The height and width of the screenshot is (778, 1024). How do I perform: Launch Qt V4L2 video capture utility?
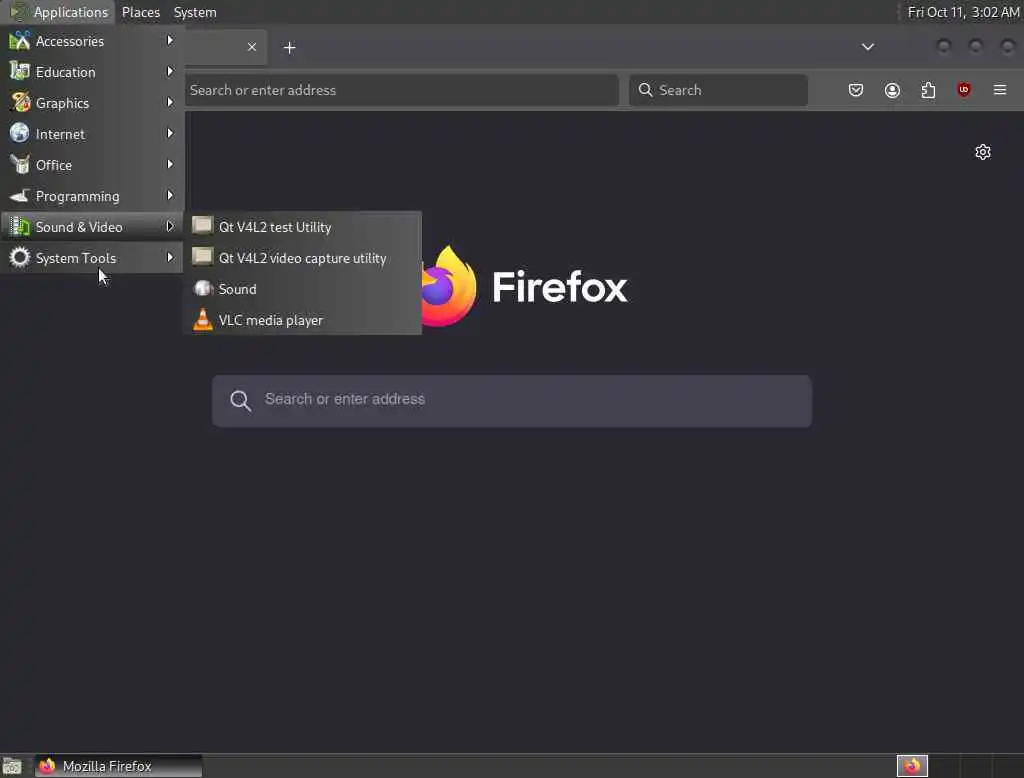pyautogui.click(x=303, y=258)
